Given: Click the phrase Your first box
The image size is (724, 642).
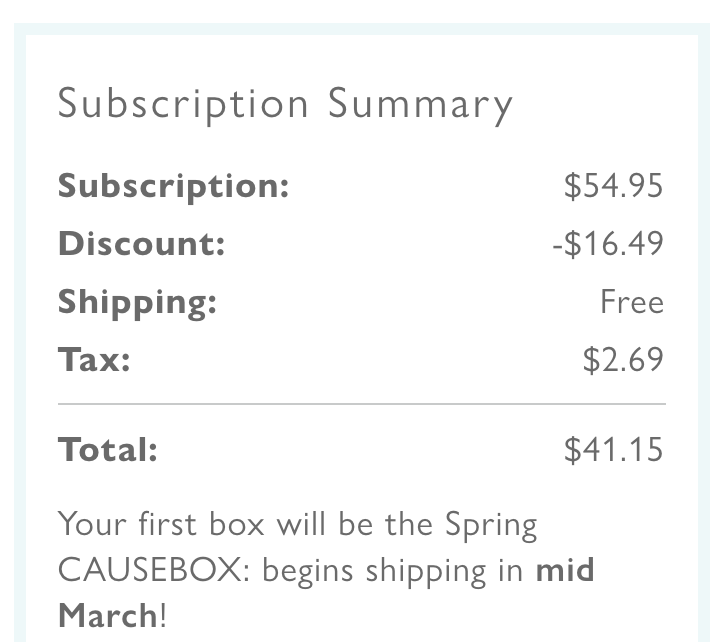Looking at the screenshot, I should point(161,524).
